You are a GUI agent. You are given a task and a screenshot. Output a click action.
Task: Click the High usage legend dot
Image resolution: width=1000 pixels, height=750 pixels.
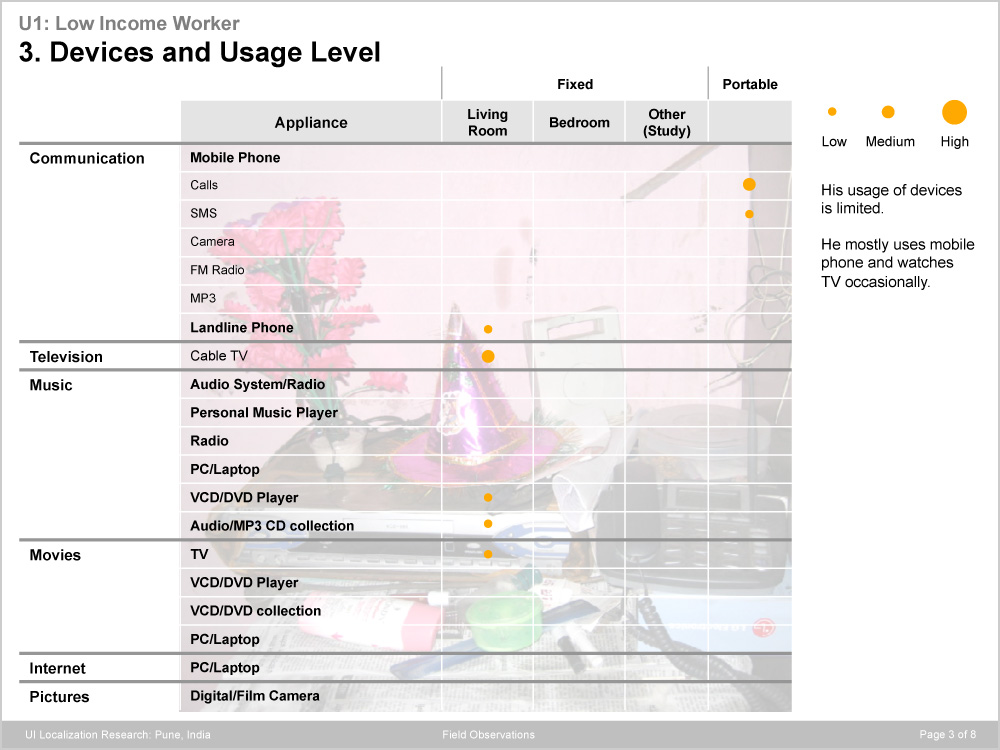coord(955,112)
